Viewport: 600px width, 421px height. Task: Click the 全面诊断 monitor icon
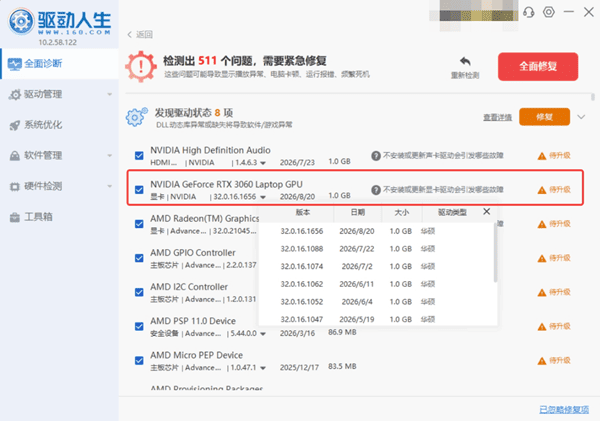pos(15,64)
